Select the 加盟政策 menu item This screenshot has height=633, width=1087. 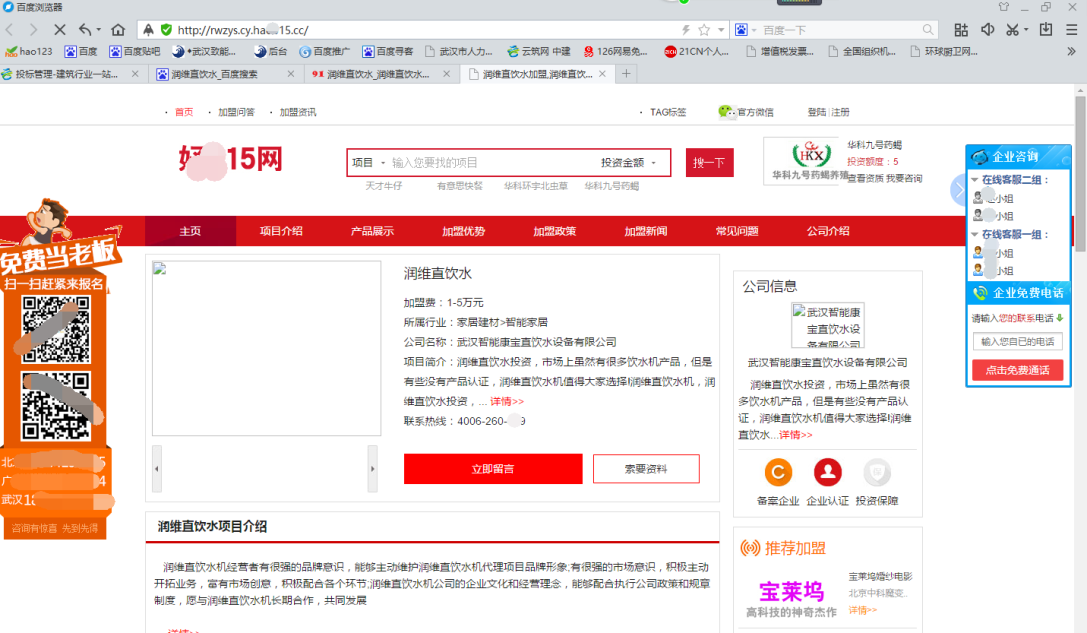click(555, 231)
